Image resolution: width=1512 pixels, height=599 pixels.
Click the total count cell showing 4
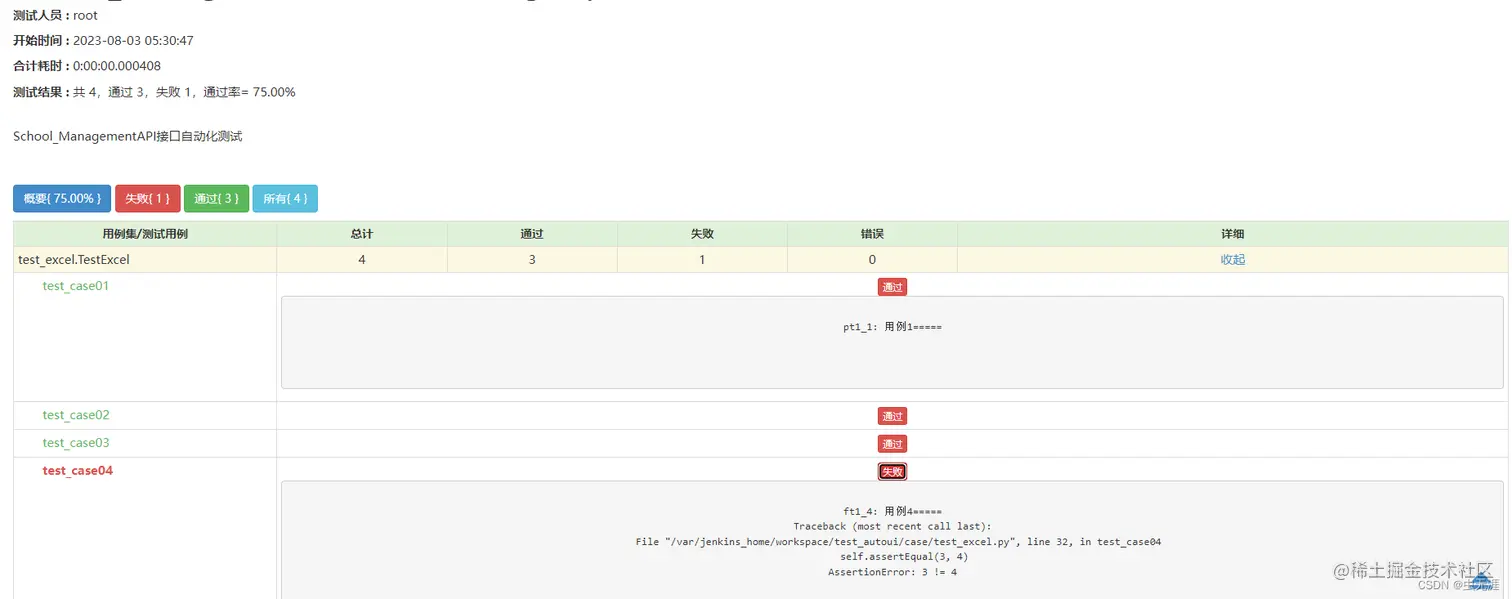coord(362,259)
